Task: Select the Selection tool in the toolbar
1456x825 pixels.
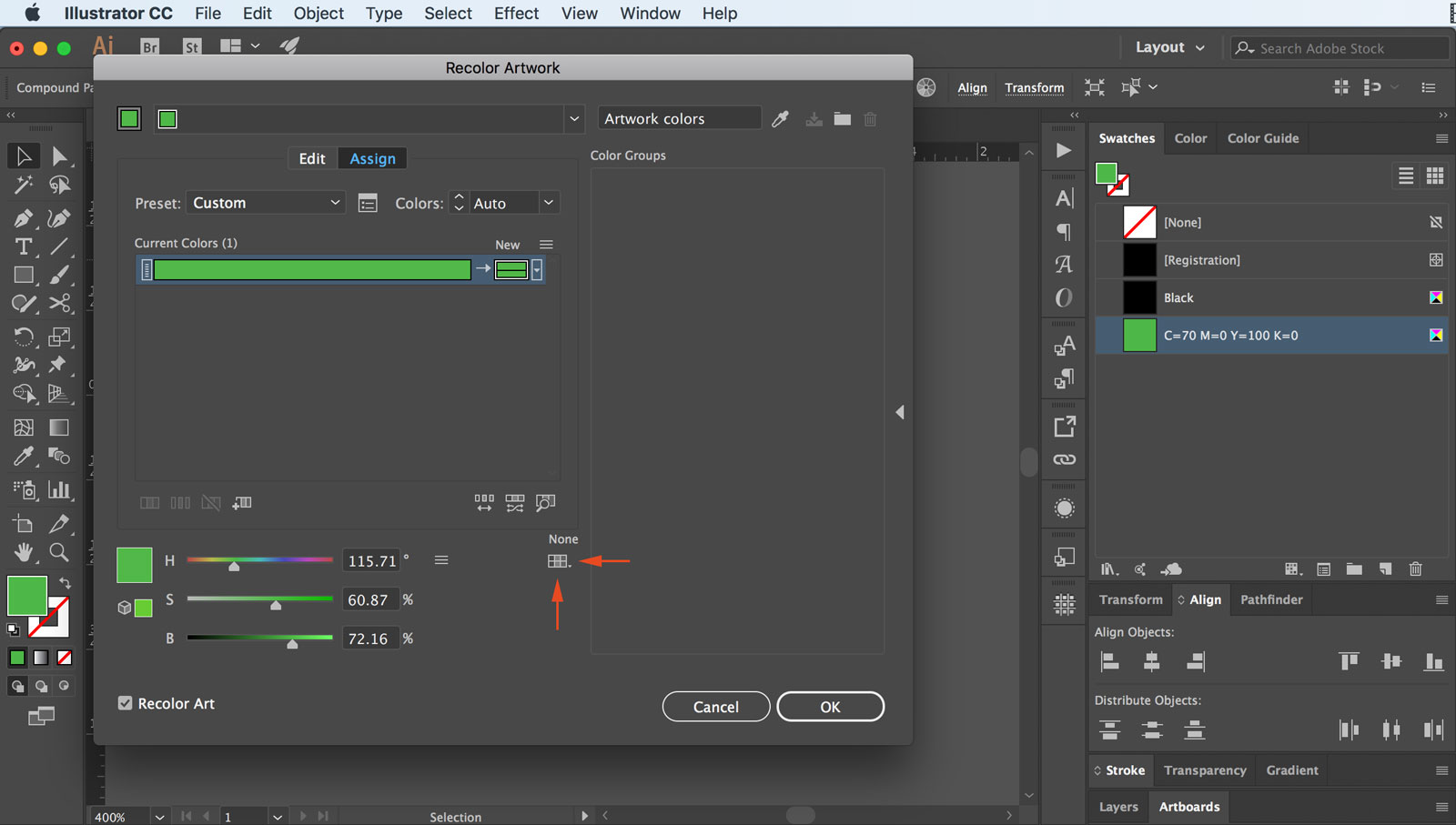Action: (x=24, y=156)
